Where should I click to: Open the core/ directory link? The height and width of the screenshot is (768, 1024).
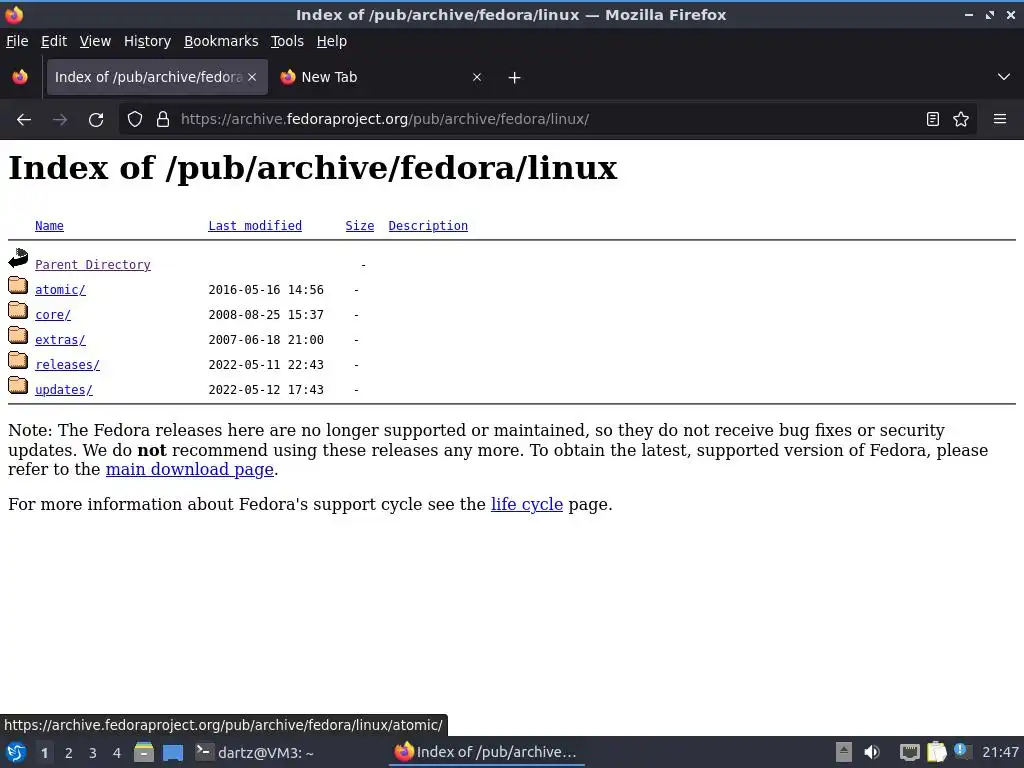click(x=53, y=315)
